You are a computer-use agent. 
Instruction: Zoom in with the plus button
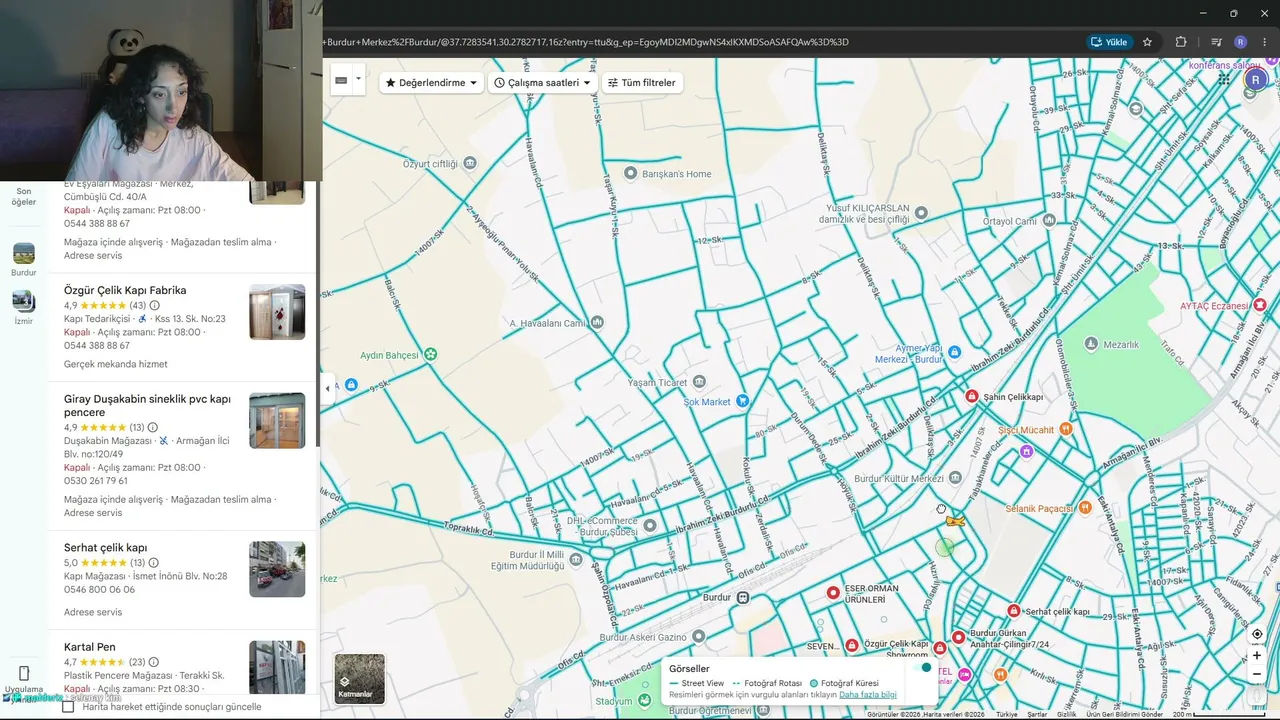pyautogui.click(x=1257, y=656)
